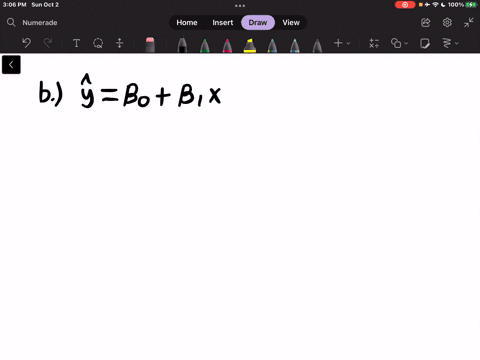Switch to the Insert tab

(x=223, y=23)
